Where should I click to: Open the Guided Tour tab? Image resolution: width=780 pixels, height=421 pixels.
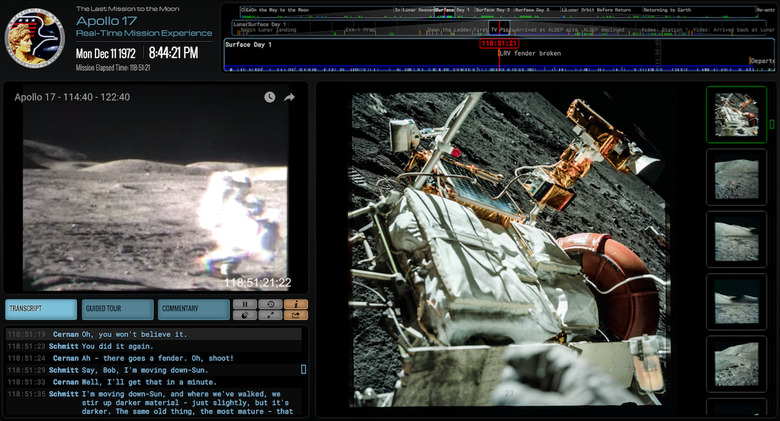[118, 309]
